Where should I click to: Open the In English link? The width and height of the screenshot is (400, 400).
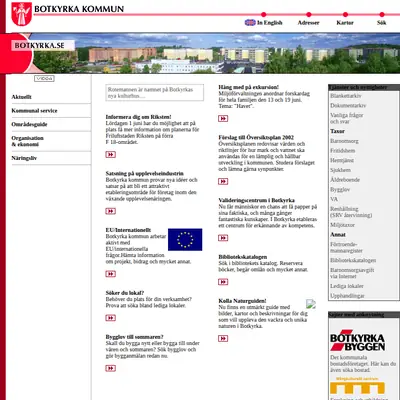click(x=270, y=23)
